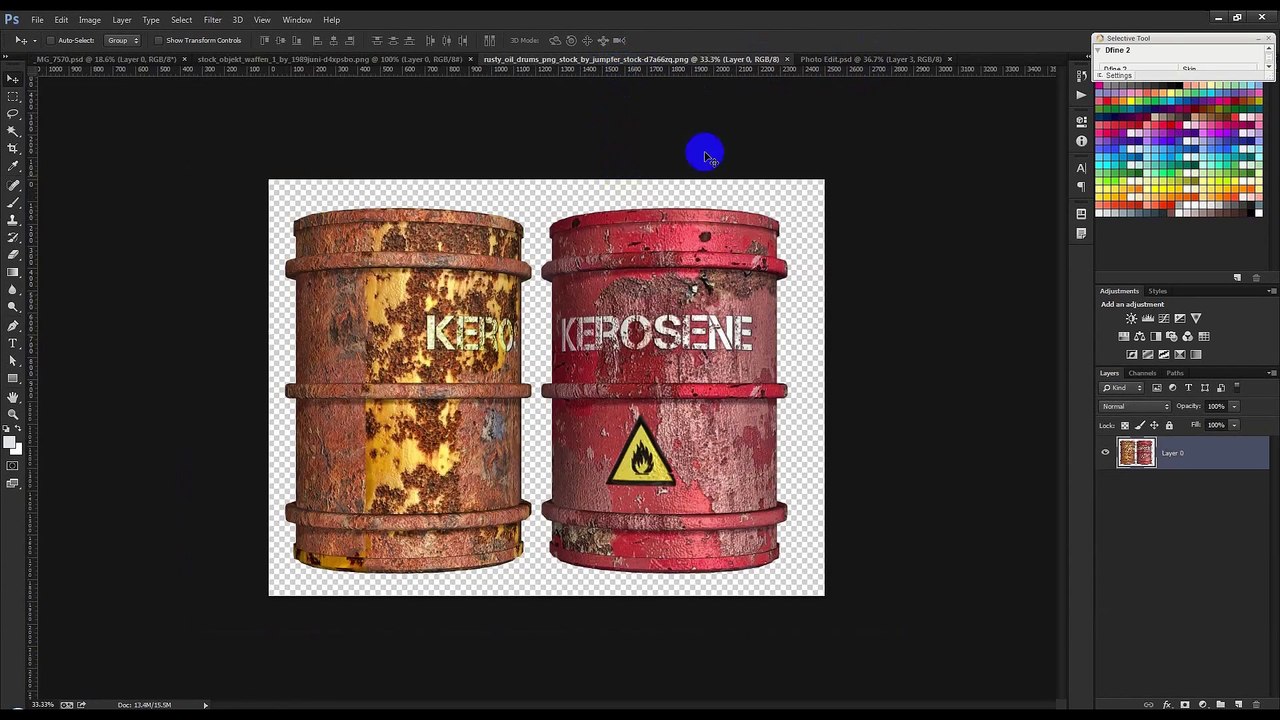
Task: Toggle lock transparent pixels
Action: tap(1125, 425)
